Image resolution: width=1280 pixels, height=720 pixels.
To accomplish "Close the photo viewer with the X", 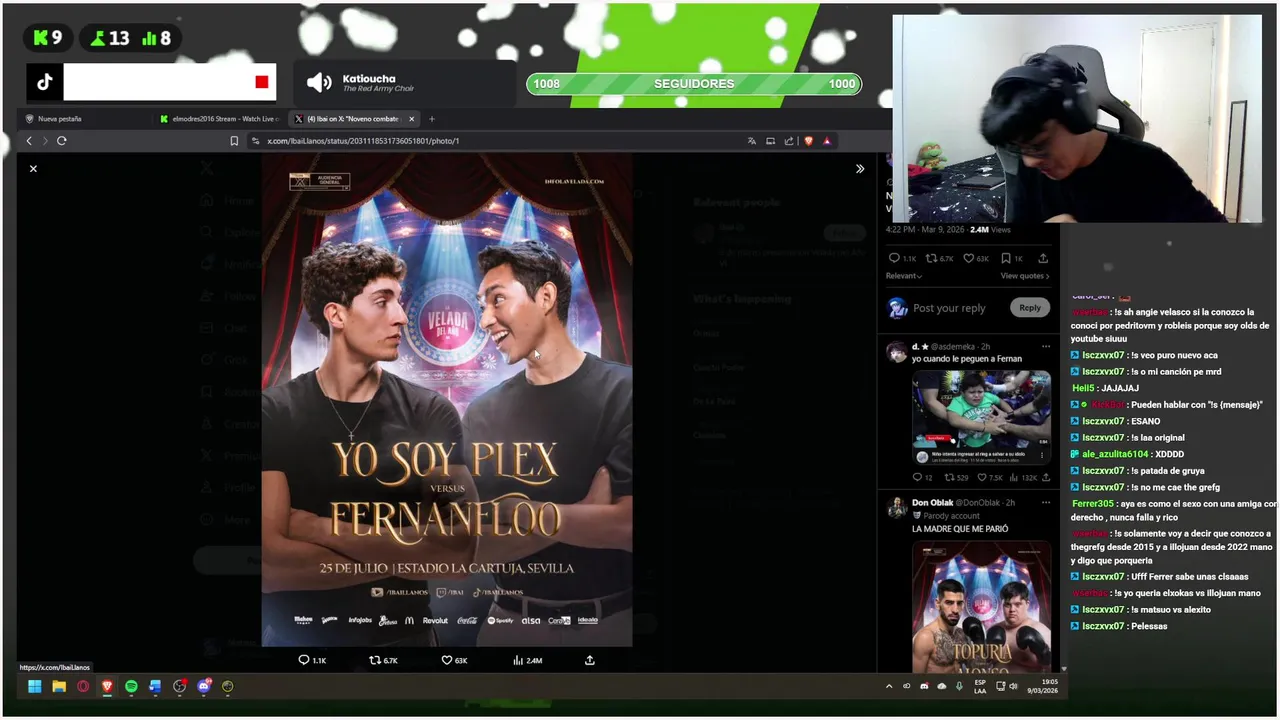I will coord(33,169).
